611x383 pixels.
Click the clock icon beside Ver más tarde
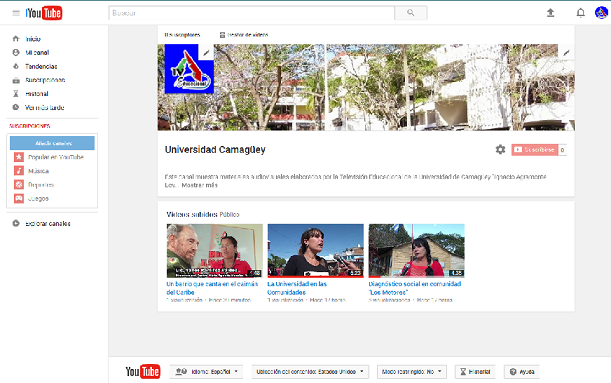16,107
